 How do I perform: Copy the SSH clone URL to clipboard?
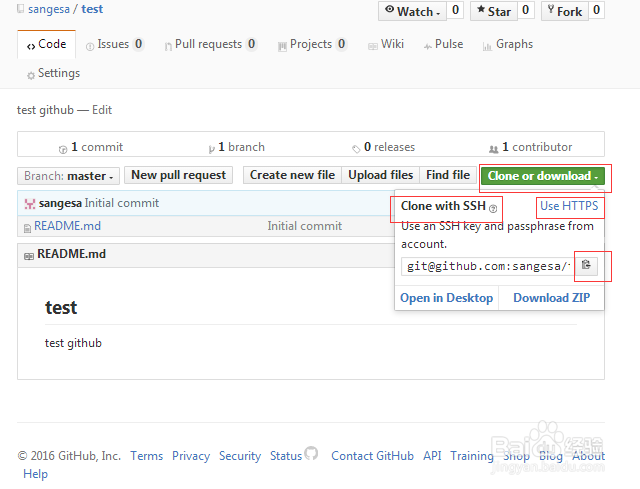coord(586,265)
